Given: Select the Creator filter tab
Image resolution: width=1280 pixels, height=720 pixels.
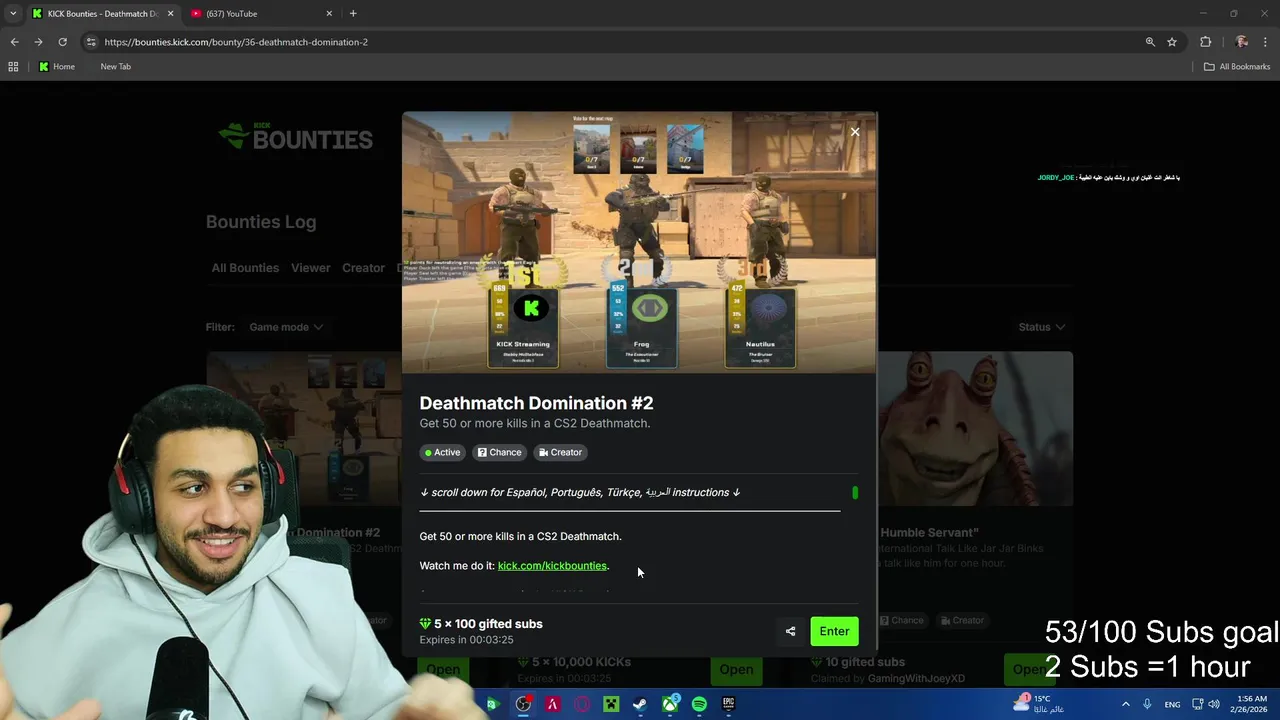Looking at the screenshot, I should pyautogui.click(x=363, y=268).
